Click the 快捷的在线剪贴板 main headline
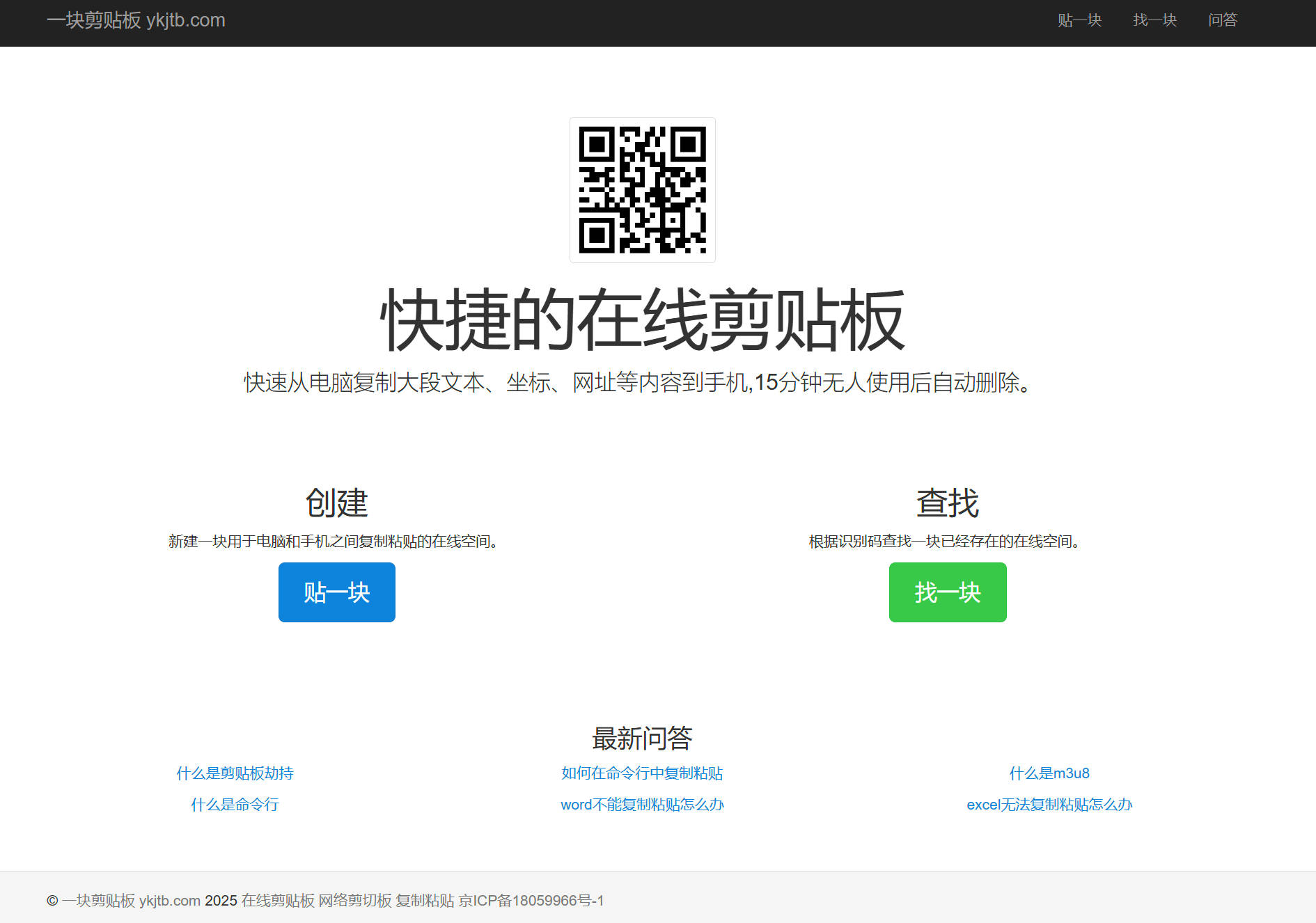Screen dimensions: 1316x923 point(642,320)
